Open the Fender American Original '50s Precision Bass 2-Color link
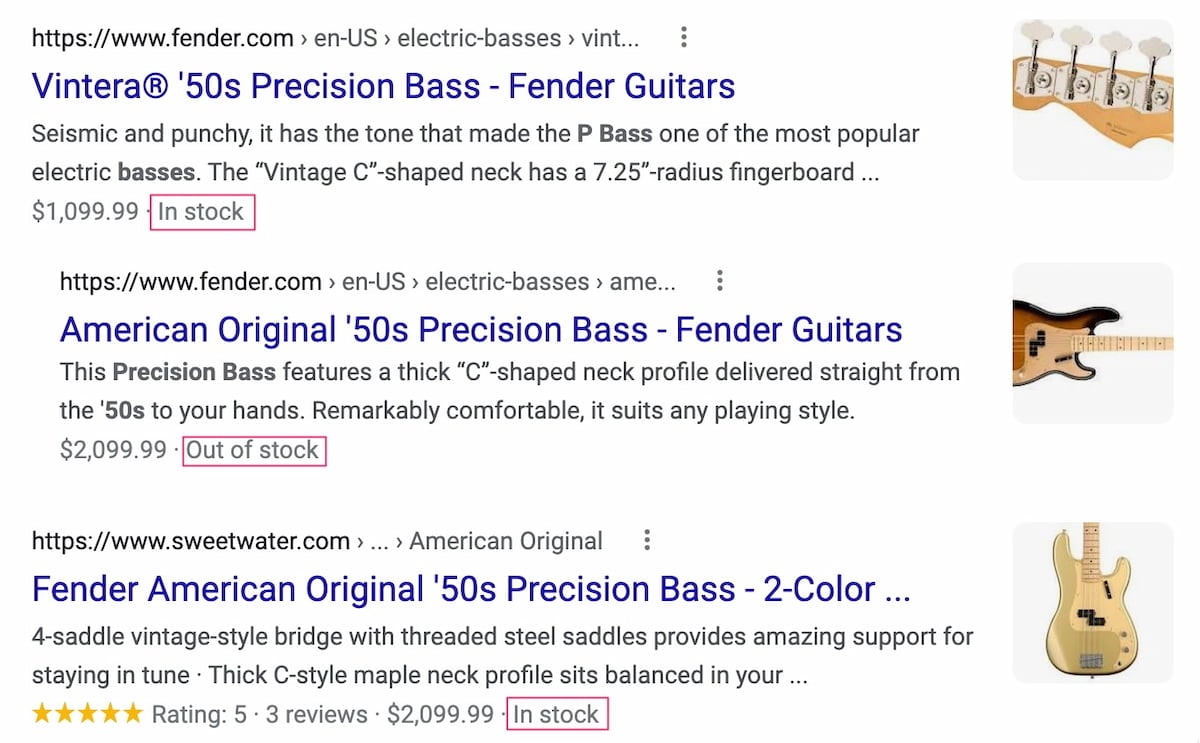This screenshot has height=743, width=1200. (470, 589)
